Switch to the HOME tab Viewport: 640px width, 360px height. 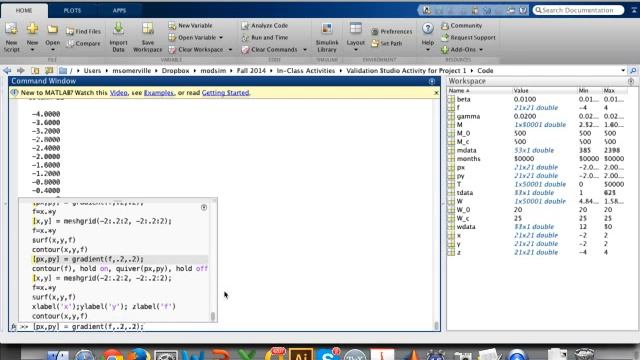(x=24, y=11)
